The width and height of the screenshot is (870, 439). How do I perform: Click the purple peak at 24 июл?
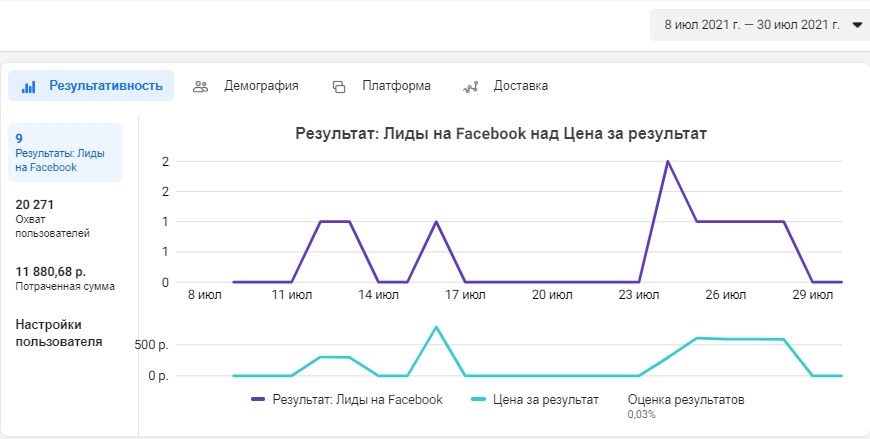click(x=667, y=162)
